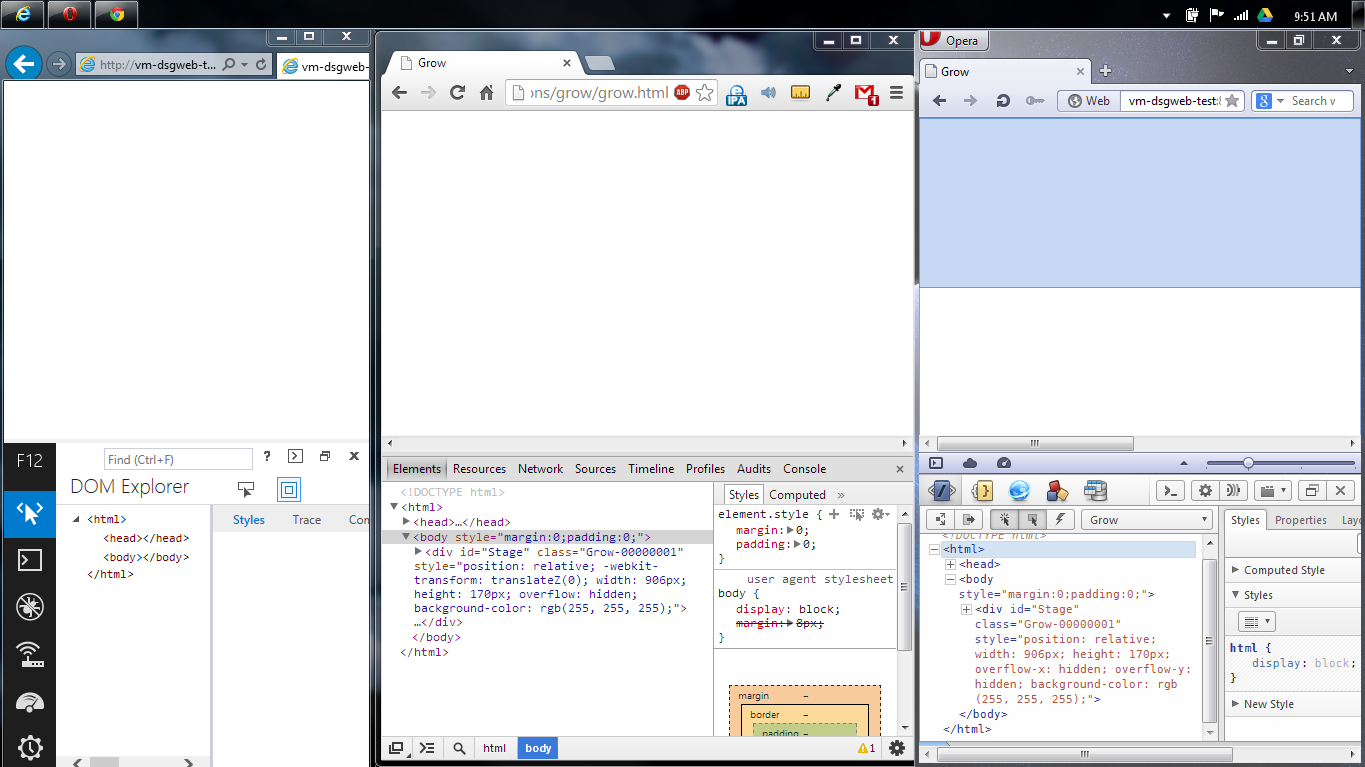
Task: Click the Gmail extension icon in Chrome
Action: click(866, 93)
